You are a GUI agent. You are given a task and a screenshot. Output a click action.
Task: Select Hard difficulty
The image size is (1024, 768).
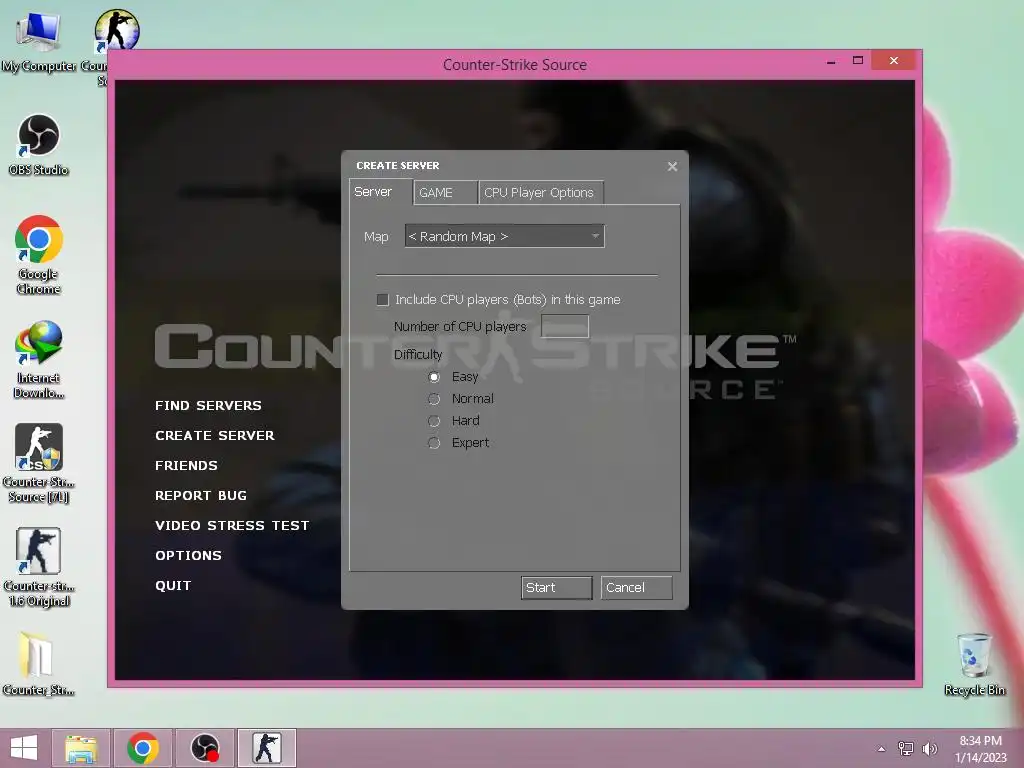434,421
